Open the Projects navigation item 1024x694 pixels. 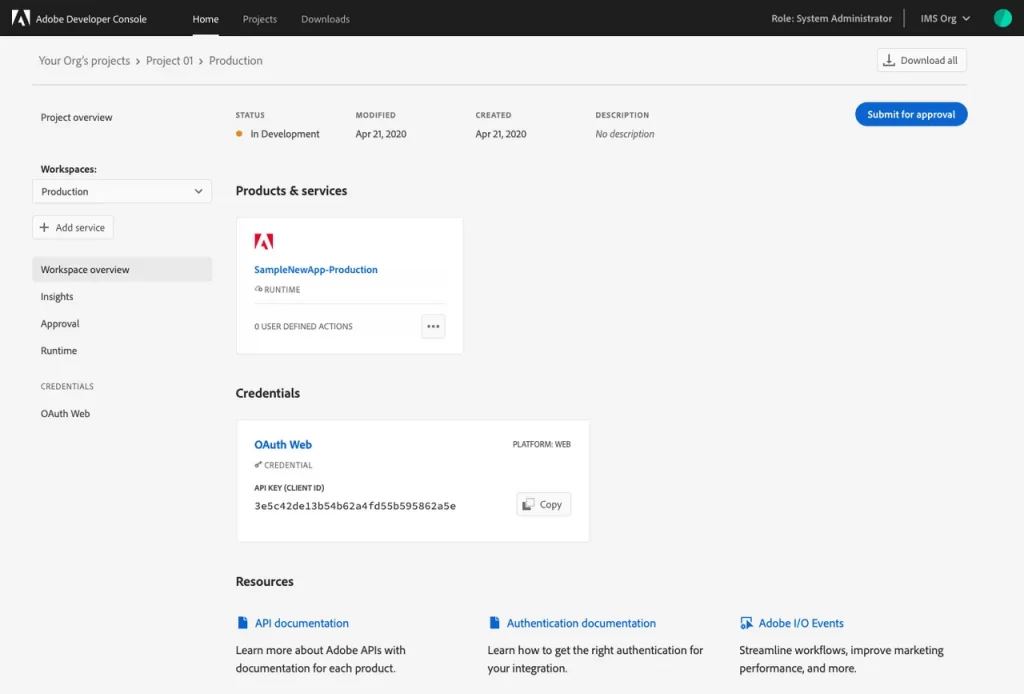click(x=259, y=18)
